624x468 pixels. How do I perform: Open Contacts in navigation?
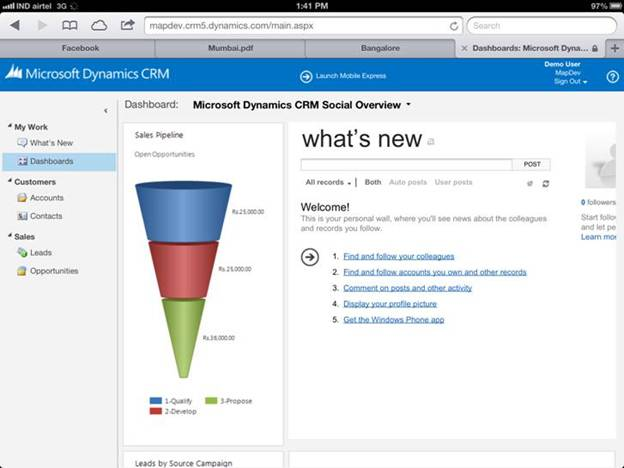point(46,216)
